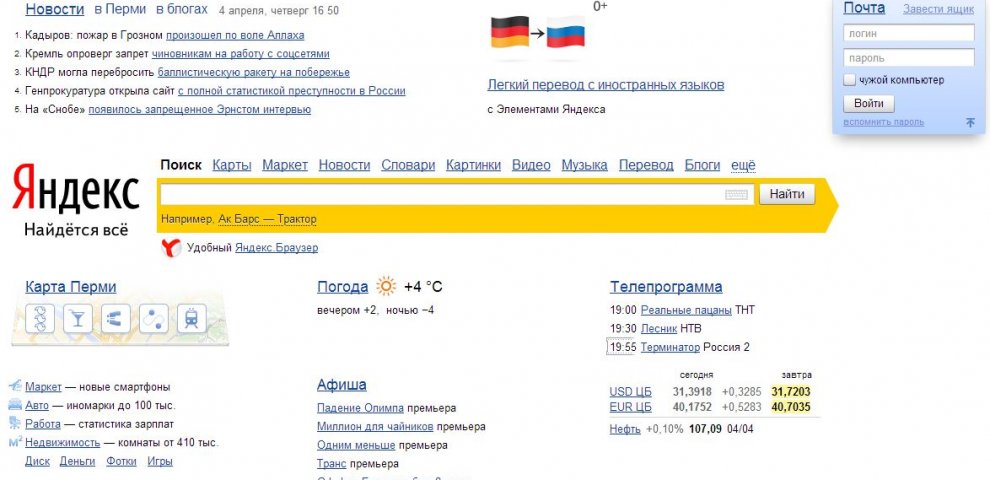This screenshot has height=480, width=990.
Task: Open the Почта heading link
Action: point(864,8)
